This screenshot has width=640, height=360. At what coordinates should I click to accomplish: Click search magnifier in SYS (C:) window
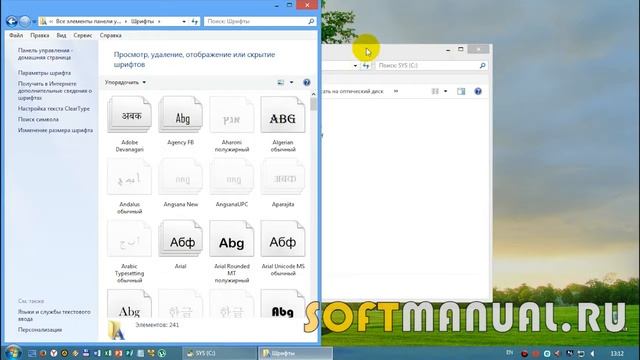(x=482, y=65)
